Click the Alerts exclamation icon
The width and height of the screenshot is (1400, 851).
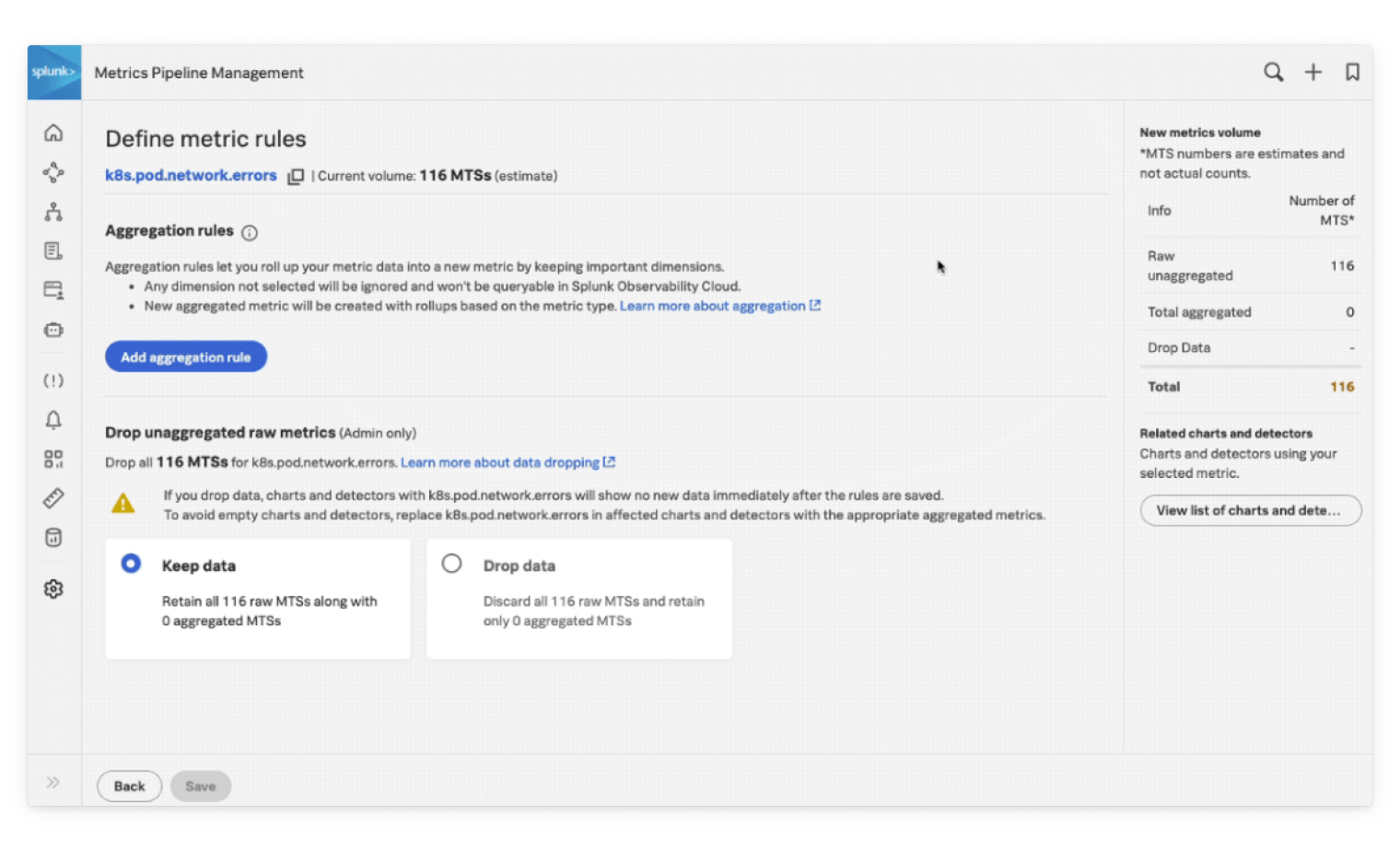tap(53, 379)
